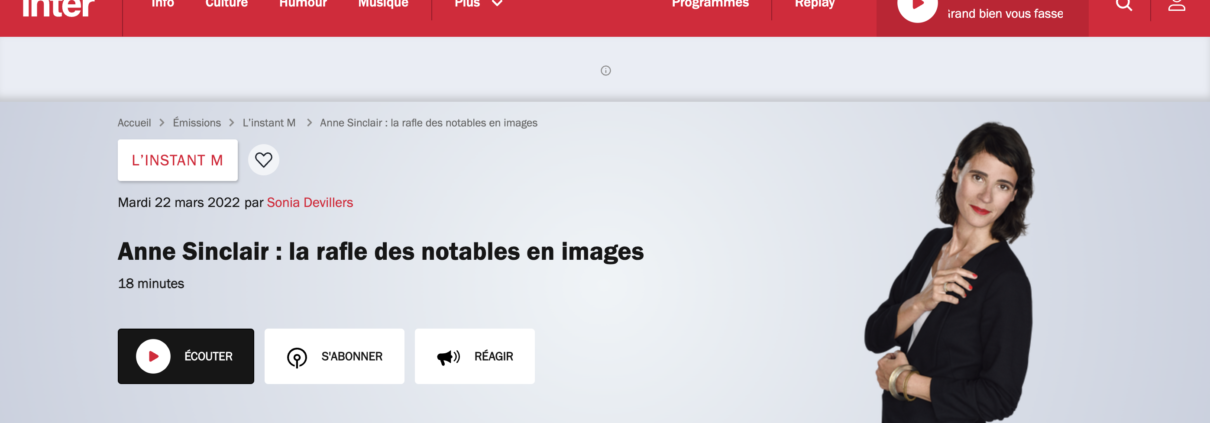Open the Replay page
Screen dimensions: 1210x423
pyautogui.click(x=815, y=5)
